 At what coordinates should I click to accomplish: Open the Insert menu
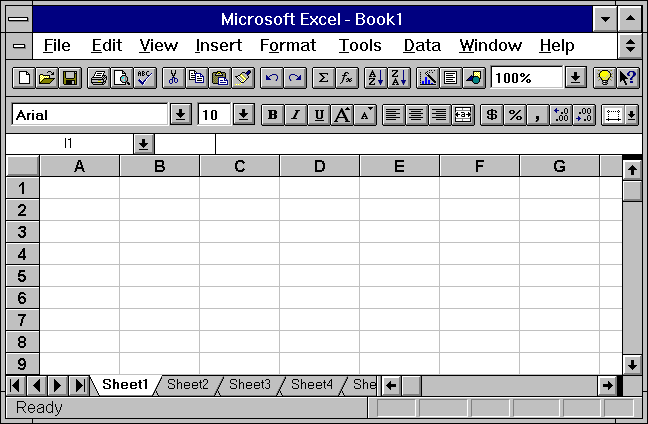(x=219, y=45)
